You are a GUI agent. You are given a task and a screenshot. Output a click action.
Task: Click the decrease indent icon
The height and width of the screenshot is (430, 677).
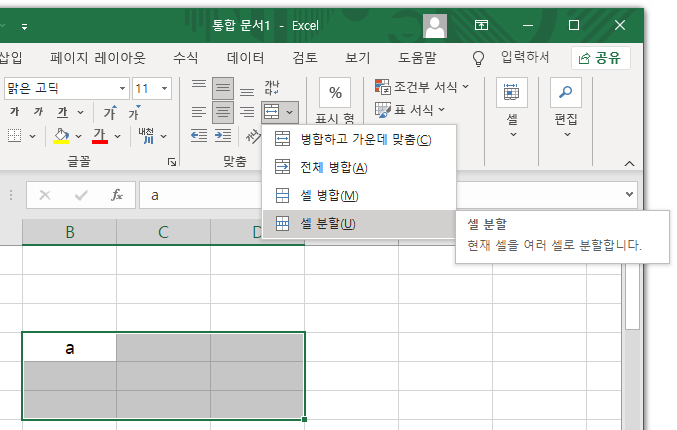199,136
